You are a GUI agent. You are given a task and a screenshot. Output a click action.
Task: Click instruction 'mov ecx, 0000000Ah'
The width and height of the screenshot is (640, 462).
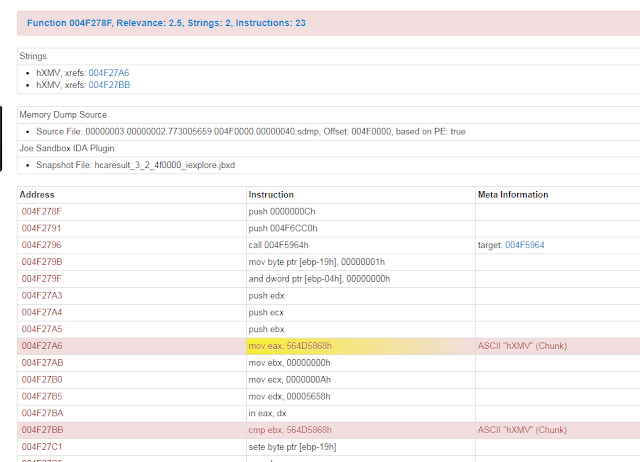click(x=290, y=380)
